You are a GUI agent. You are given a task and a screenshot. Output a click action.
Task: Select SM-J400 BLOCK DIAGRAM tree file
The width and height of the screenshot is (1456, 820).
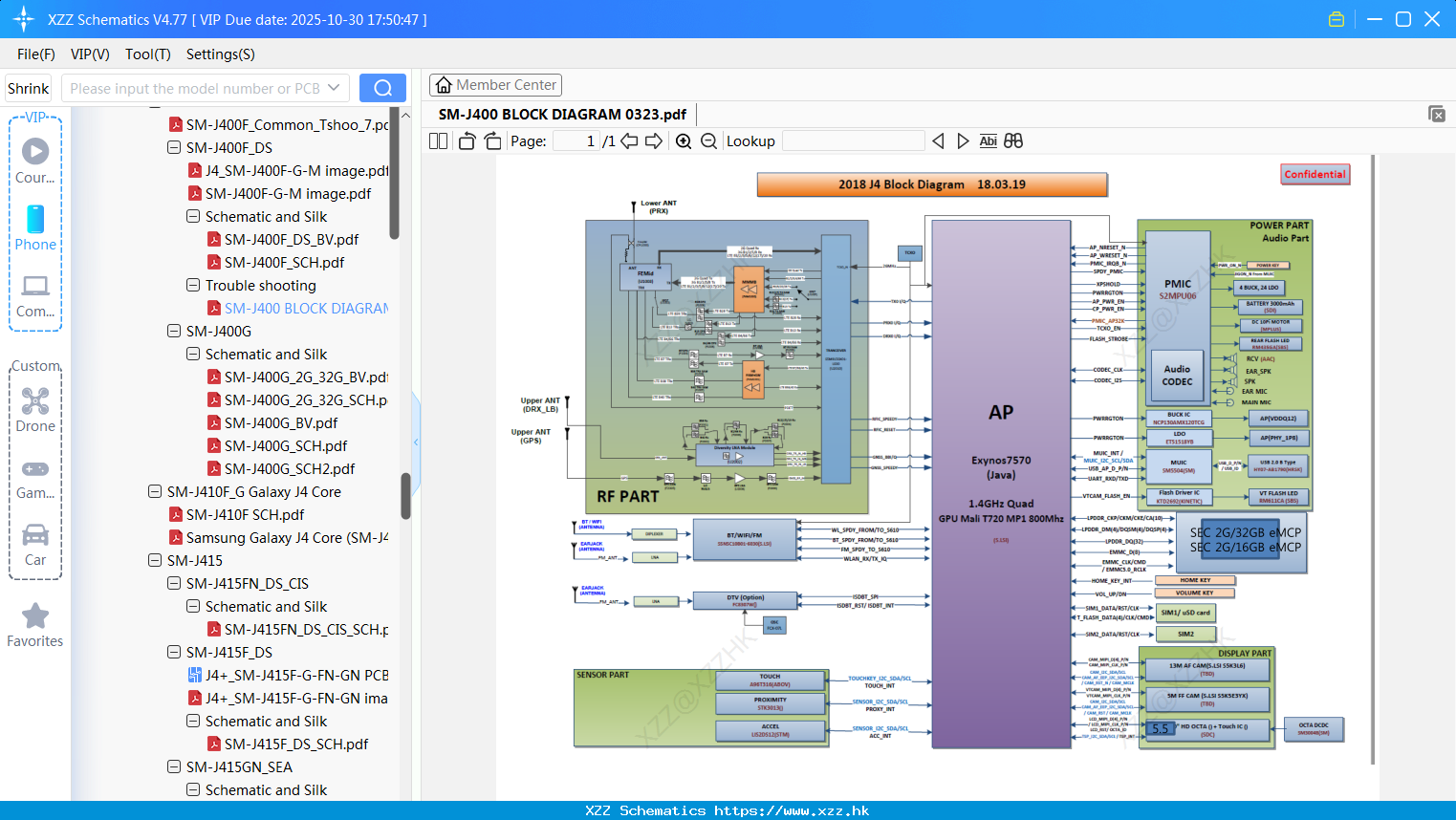(x=298, y=308)
